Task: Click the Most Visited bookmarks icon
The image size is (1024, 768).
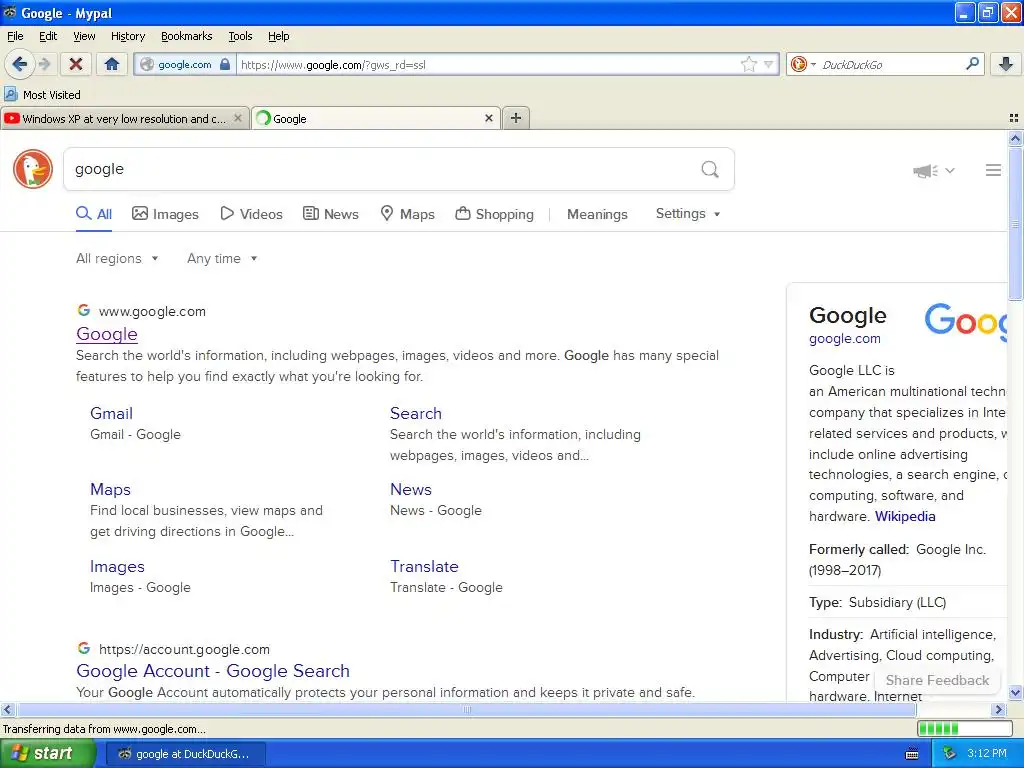Action: [x=10, y=95]
